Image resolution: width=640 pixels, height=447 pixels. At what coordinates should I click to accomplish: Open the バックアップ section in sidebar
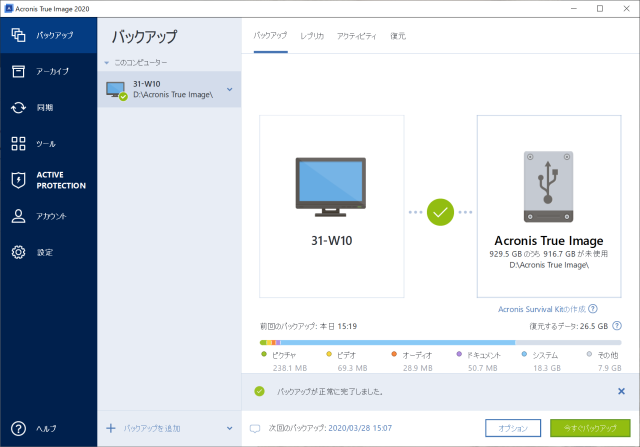click(x=48, y=35)
